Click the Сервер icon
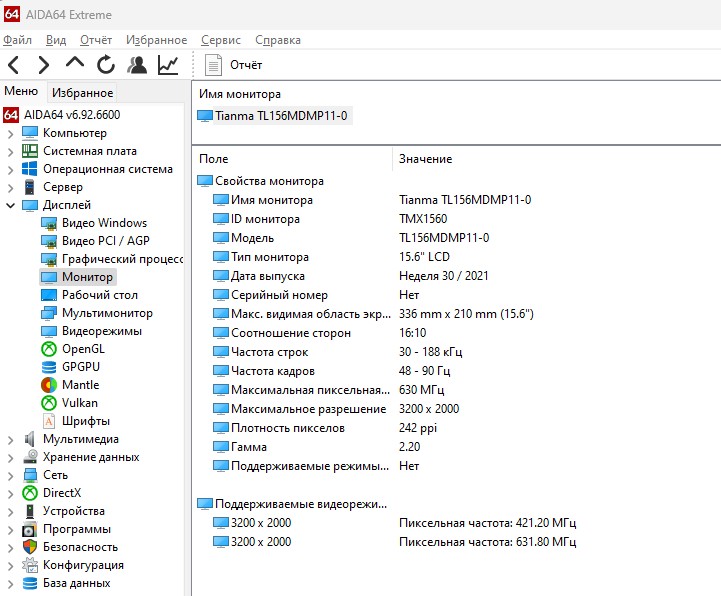Viewport: 721px width, 596px height. pos(30,187)
